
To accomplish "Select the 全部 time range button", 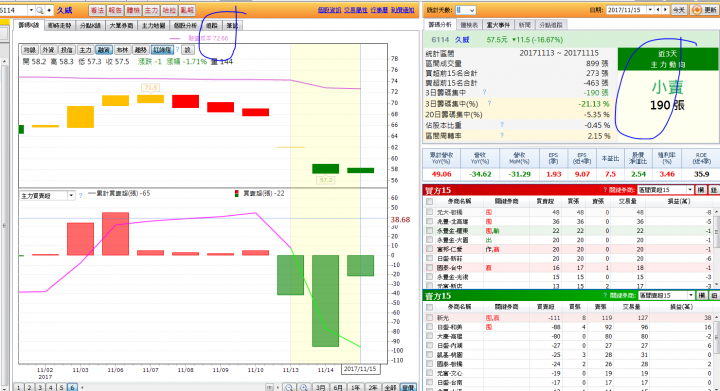I will (x=390, y=387).
